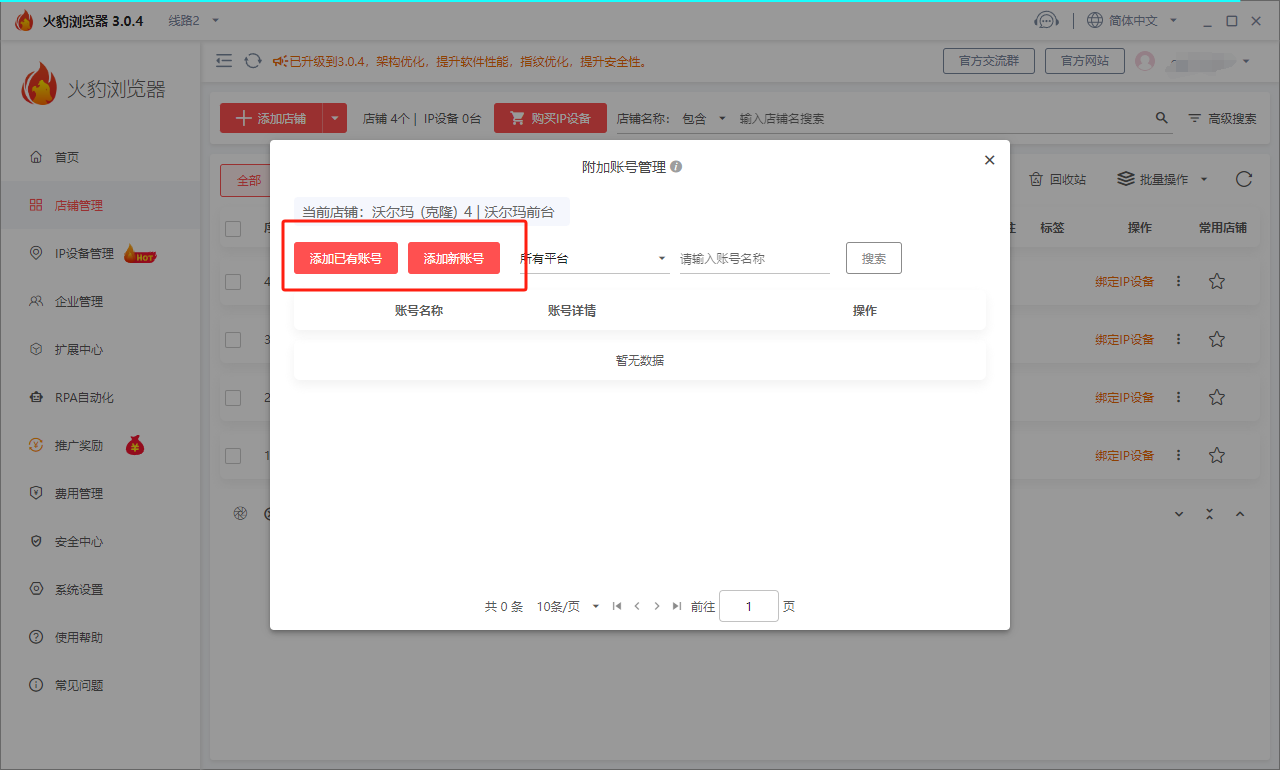Click the sidebar collapse icon
The image size is (1280, 770).
(x=224, y=61)
